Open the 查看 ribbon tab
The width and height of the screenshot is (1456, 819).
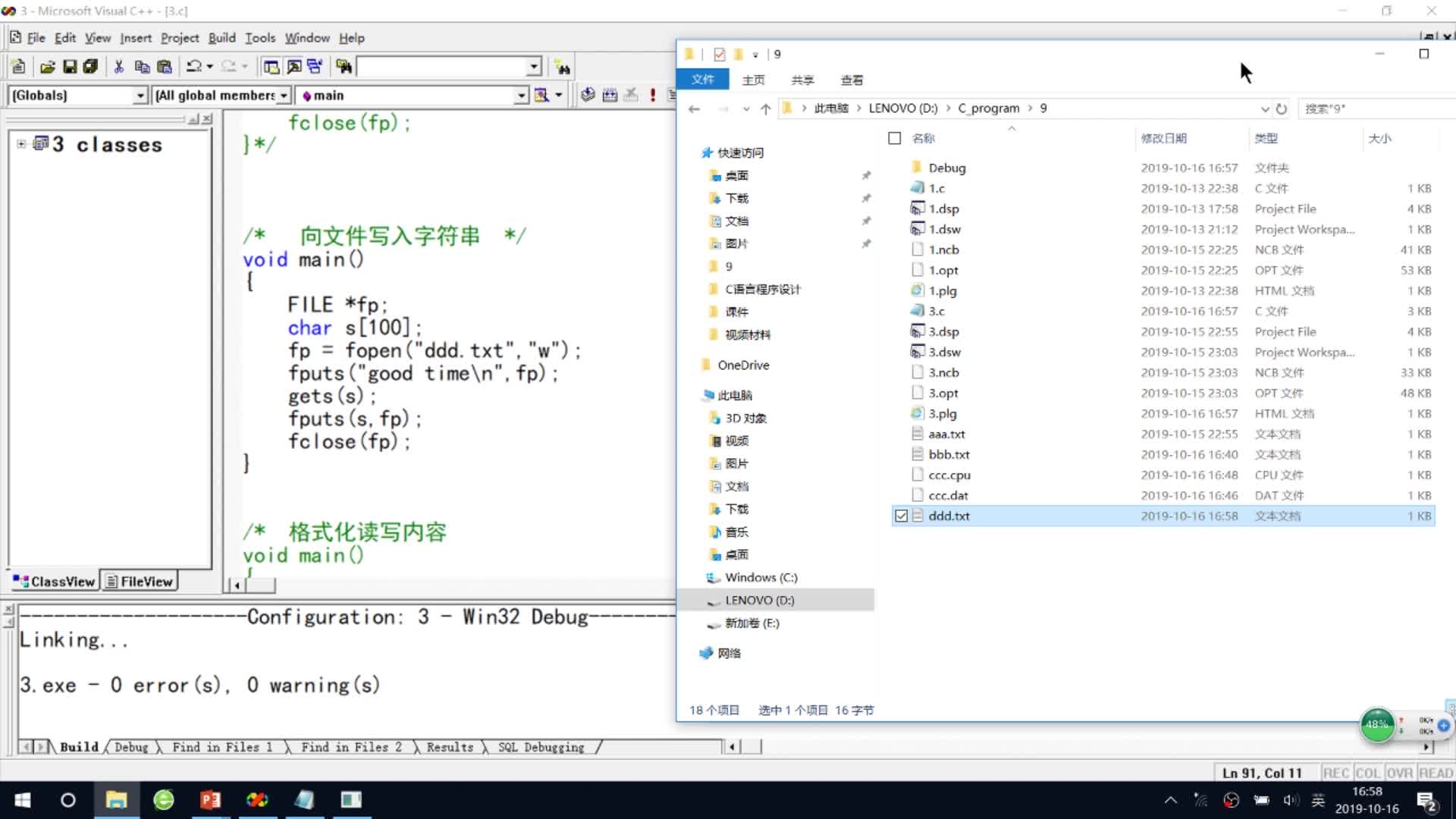[x=852, y=80]
